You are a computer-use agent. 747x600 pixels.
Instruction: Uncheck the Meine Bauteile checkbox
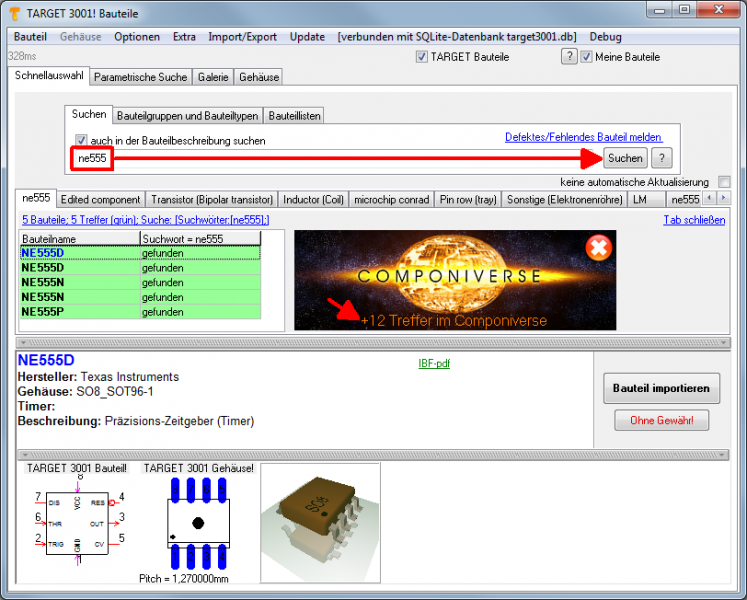(x=586, y=57)
